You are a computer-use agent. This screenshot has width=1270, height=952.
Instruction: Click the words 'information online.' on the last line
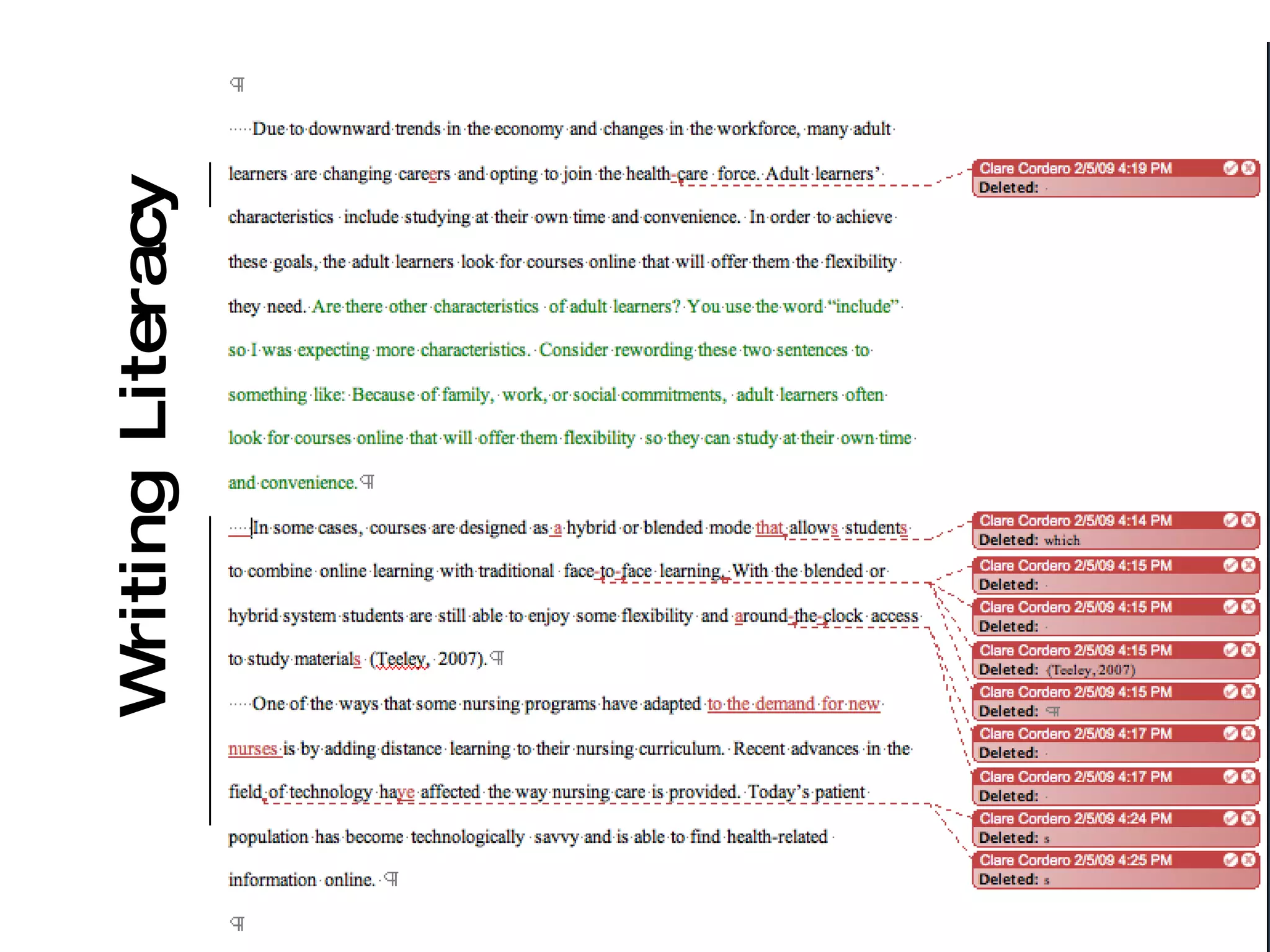point(301,880)
